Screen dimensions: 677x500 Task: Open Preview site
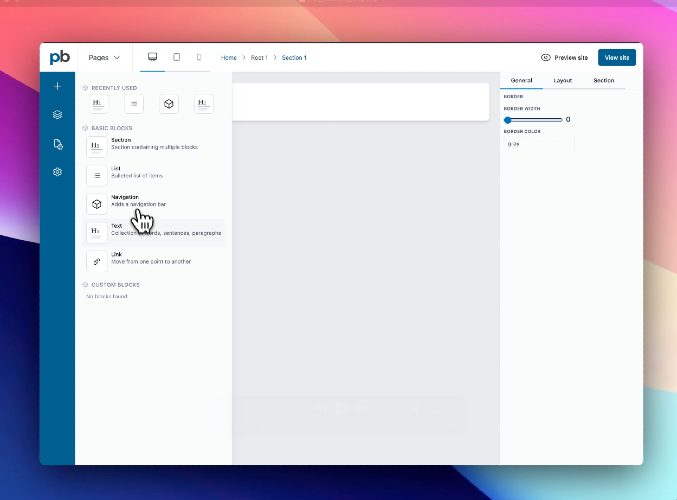564,57
